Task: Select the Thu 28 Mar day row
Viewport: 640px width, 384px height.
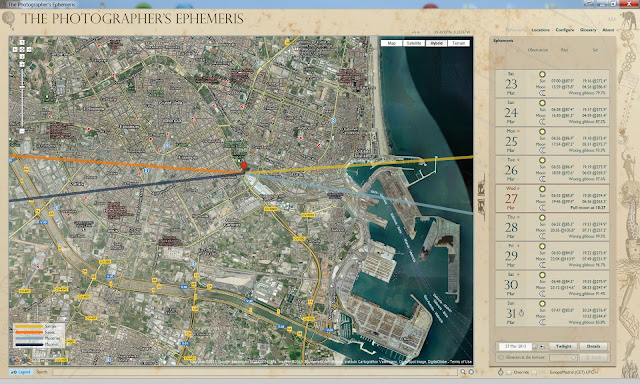Action: coord(552,227)
